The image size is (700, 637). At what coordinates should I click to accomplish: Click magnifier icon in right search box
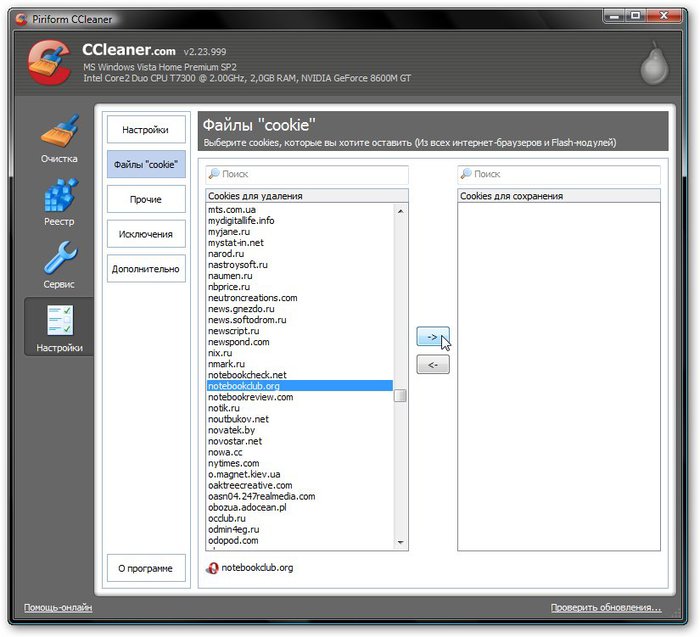pos(466,173)
